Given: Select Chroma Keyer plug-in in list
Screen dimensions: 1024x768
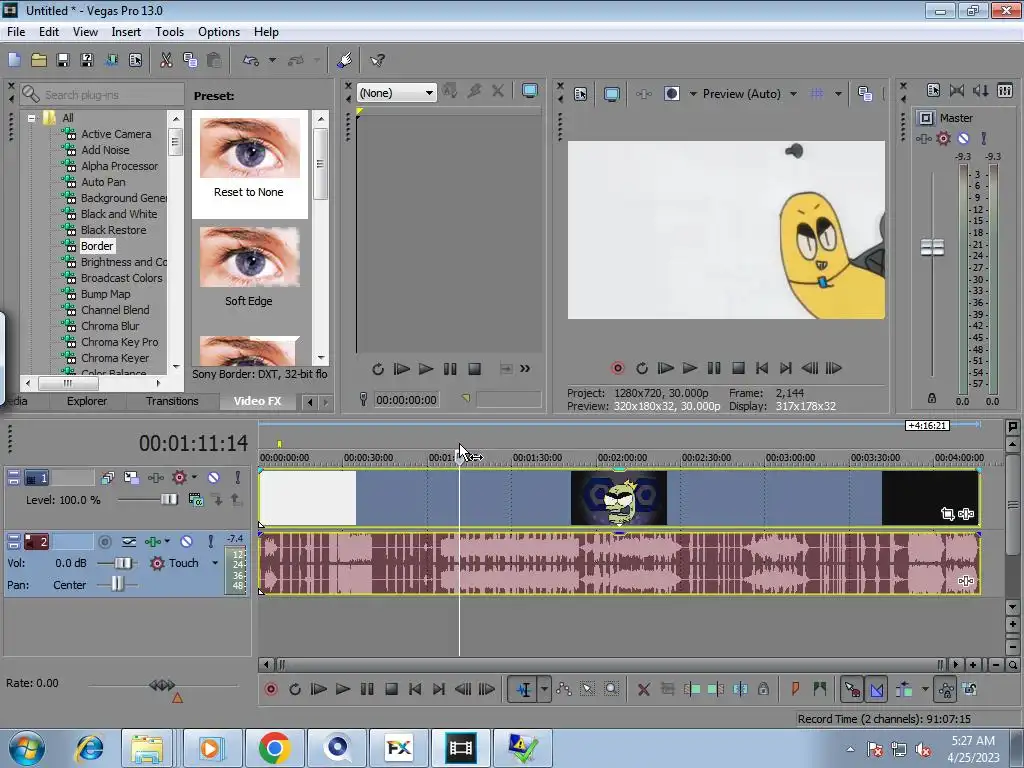Looking at the screenshot, I should pos(115,358).
